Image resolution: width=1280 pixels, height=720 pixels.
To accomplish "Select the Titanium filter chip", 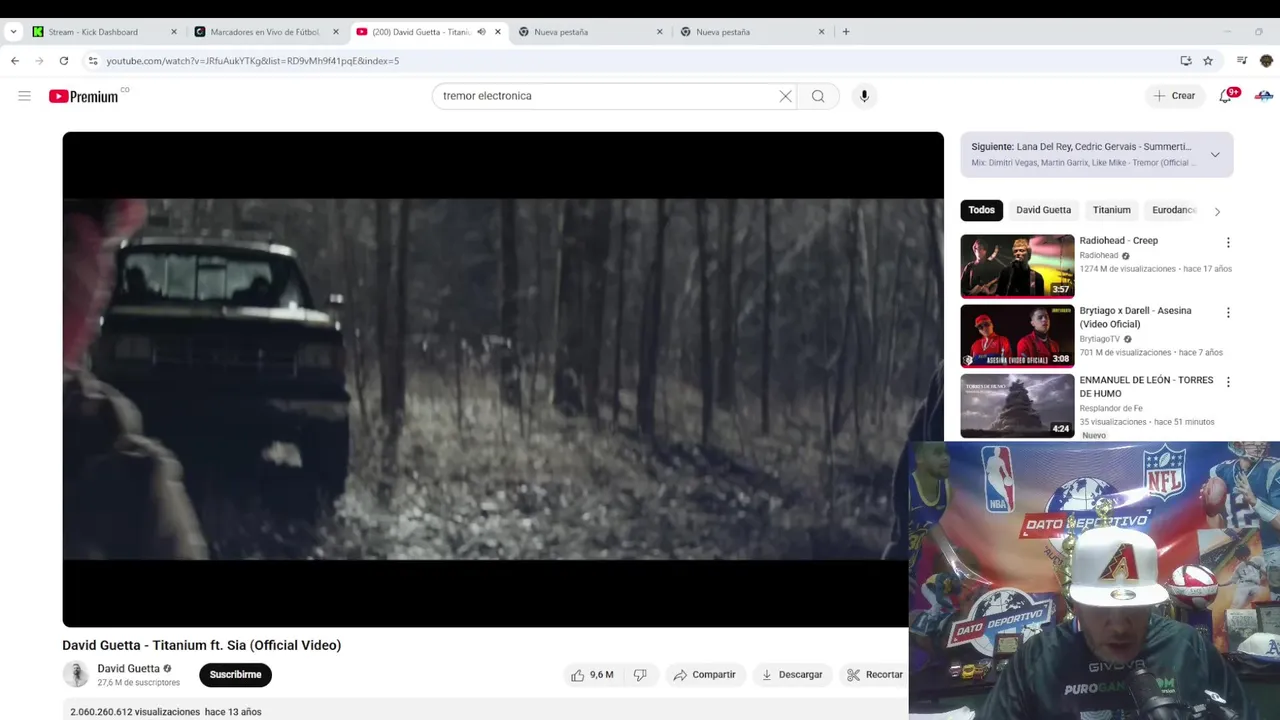I will pyautogui.click(x=1111, y=210).
